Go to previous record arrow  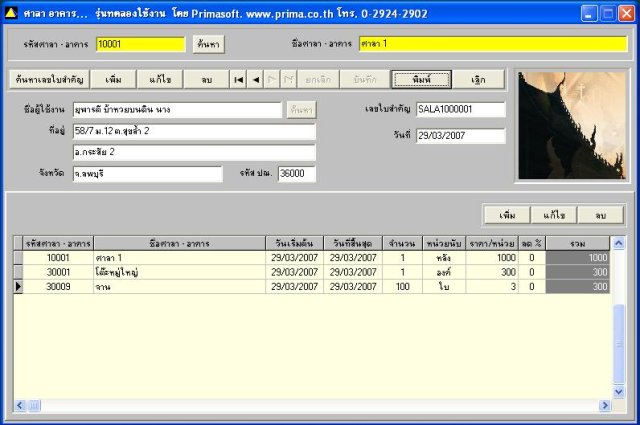pyautogui.click(x=256, y=80)
